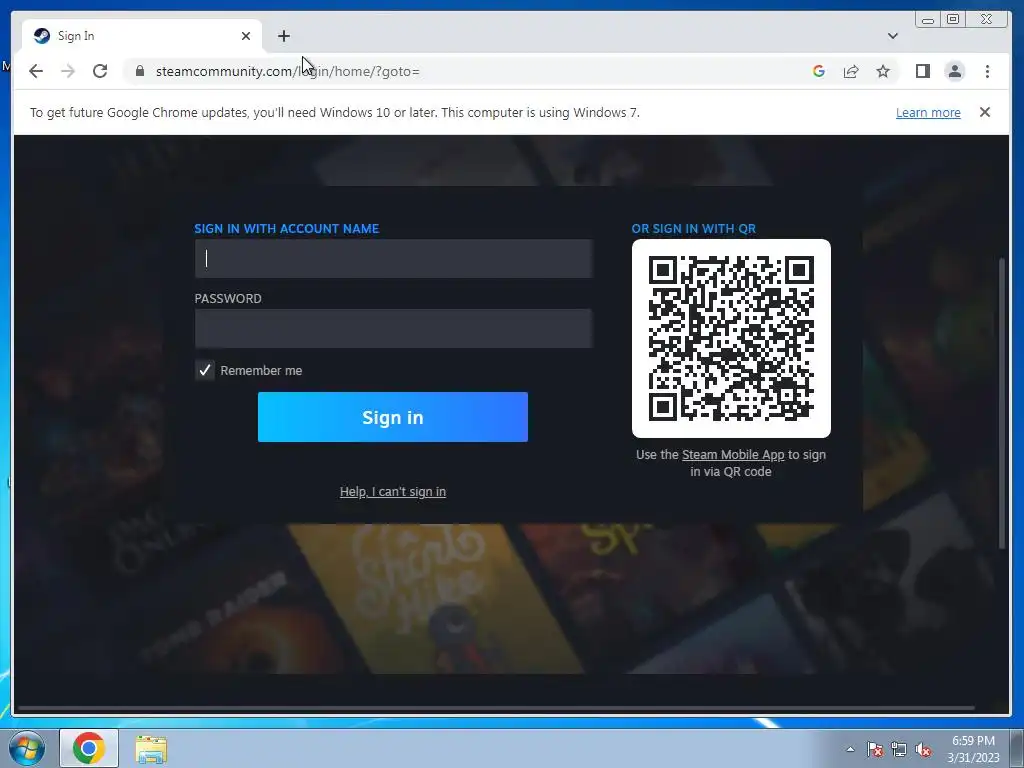Screen dimensions: 1024x768
Task: Click the OR SIGN IN WITH QR heading
Action: (x=694, y=229)
